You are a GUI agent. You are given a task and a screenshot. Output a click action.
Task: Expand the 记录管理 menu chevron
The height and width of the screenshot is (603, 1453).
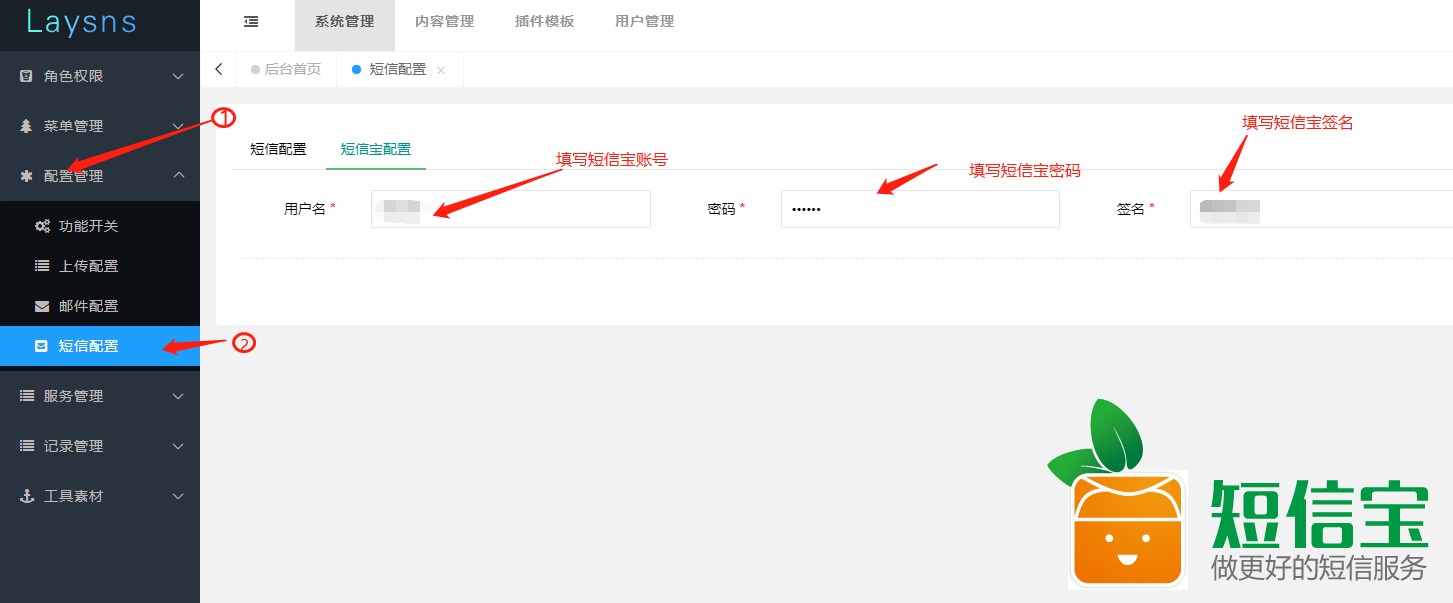point(178,446)
